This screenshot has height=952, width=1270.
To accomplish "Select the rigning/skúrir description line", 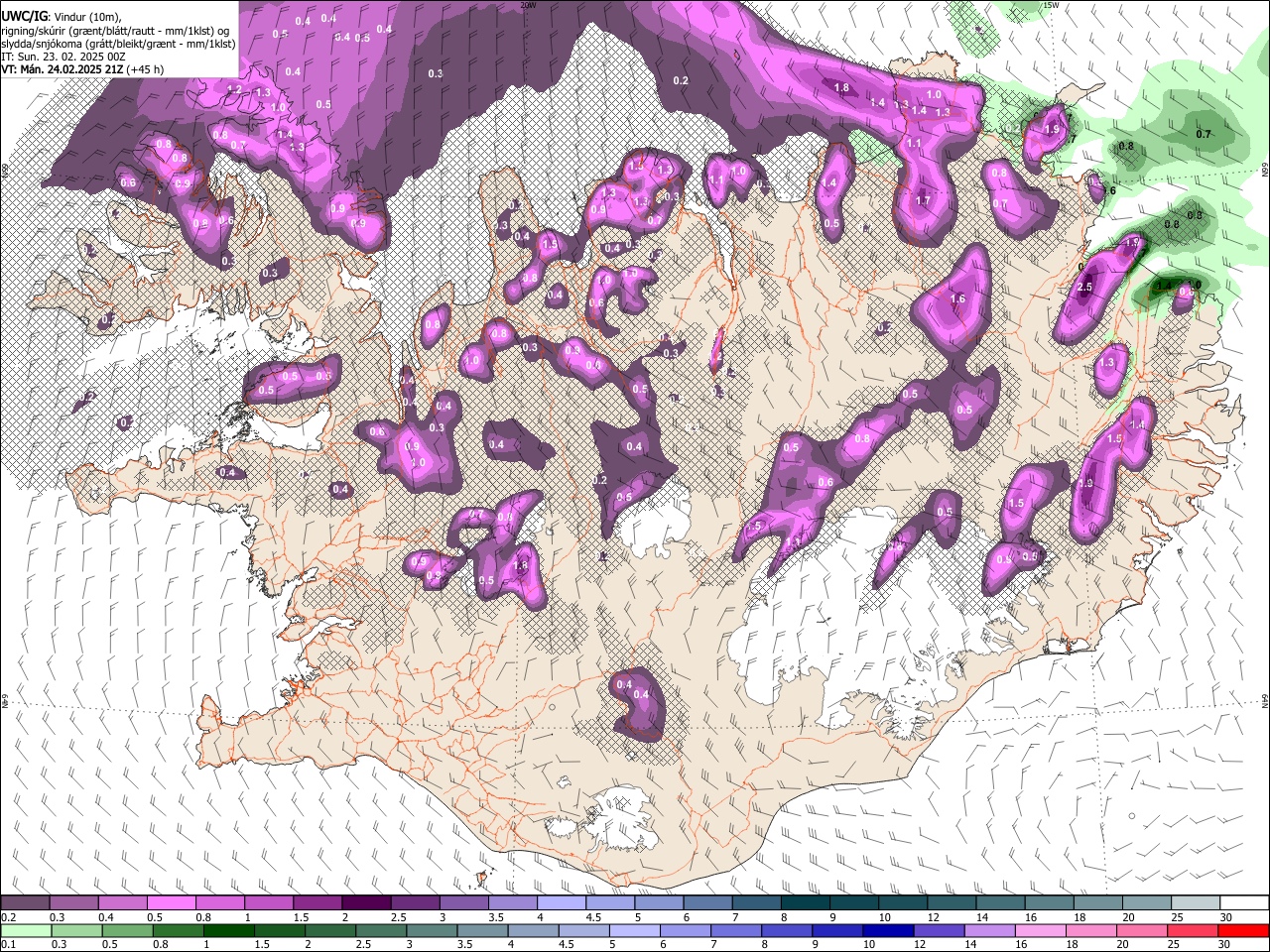I will (117, 31).
